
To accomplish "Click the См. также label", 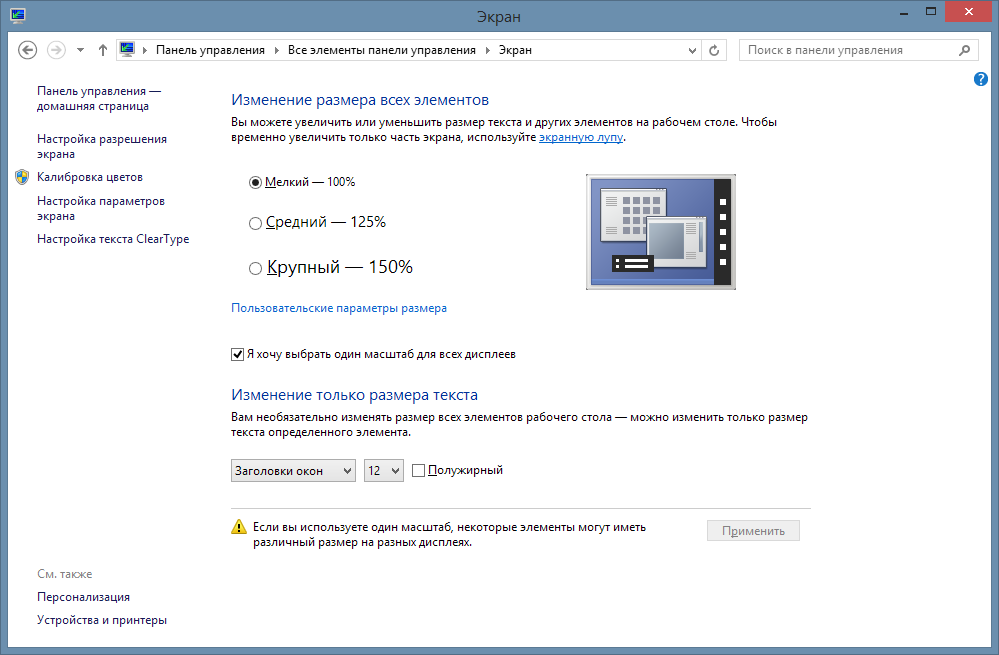I will click(x=64, y=574).
